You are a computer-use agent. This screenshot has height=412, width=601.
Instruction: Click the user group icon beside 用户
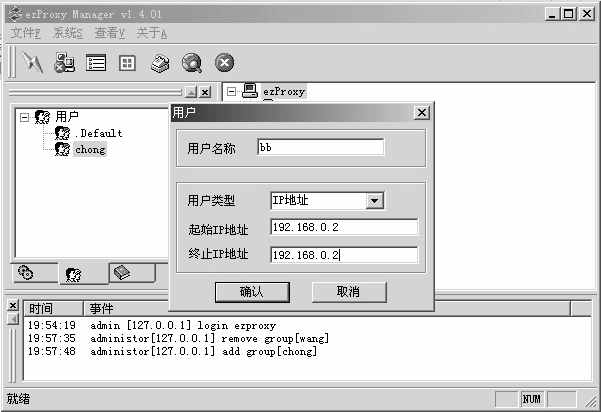coord(42,117)
